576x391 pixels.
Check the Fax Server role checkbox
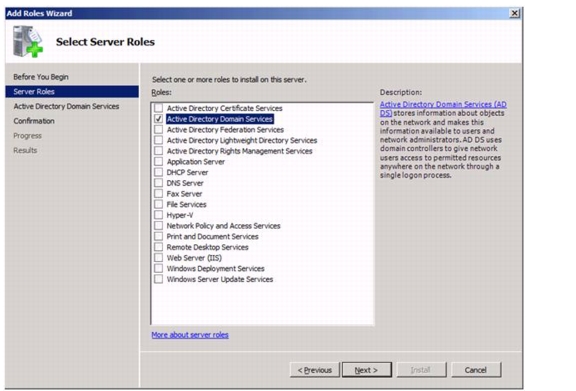tap(158, 193)
